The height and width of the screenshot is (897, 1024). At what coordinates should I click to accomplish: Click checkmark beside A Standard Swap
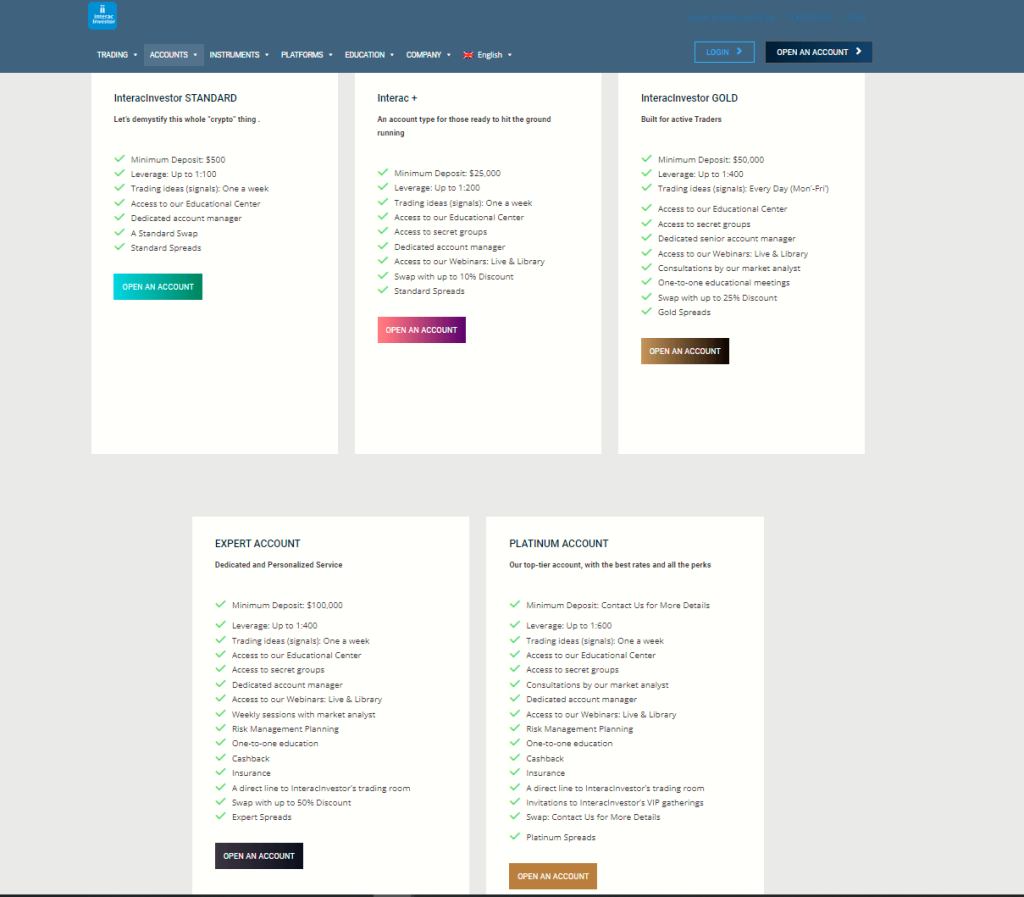click(x=120, y=232)
